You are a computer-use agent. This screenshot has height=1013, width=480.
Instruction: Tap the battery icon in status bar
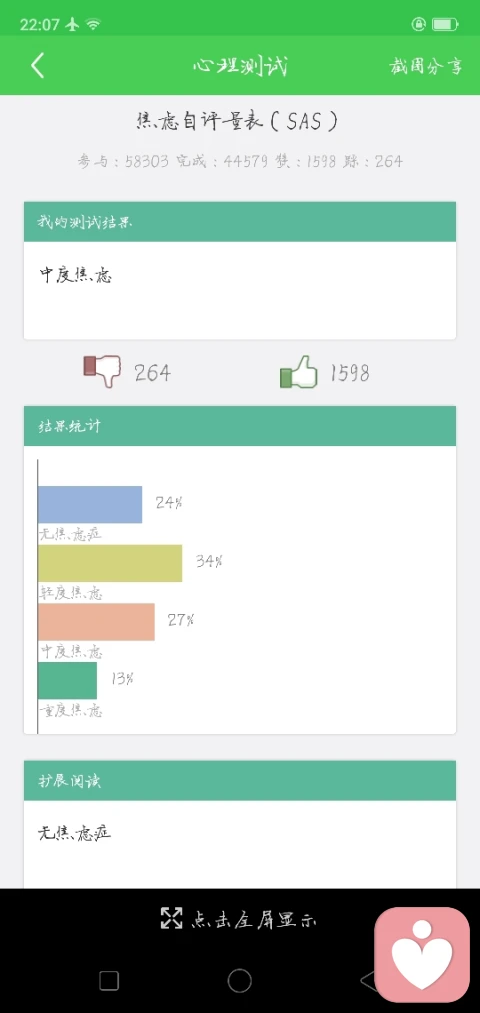pos(444,25)
